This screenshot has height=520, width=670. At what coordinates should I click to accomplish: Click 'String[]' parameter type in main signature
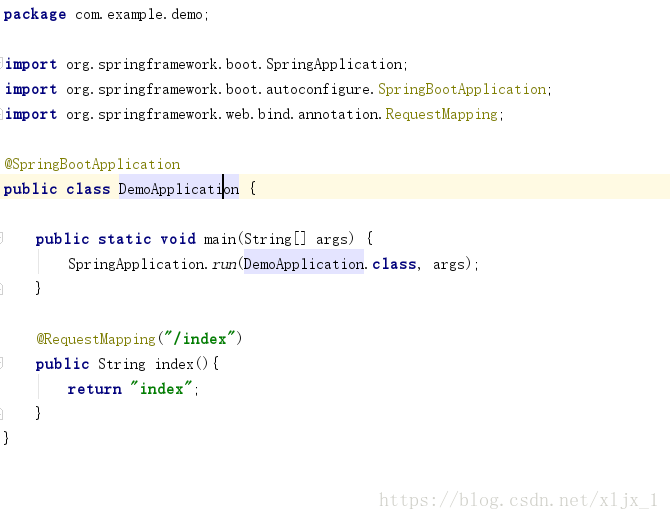pyautogui.click(x=275, y=239)
